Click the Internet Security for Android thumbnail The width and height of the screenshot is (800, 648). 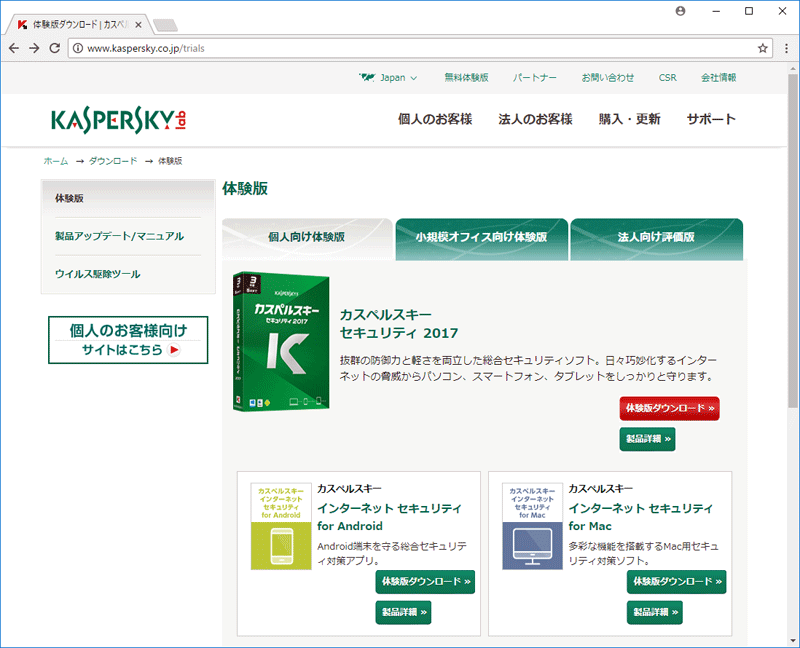pyautogui.click(x=281, y=526)
